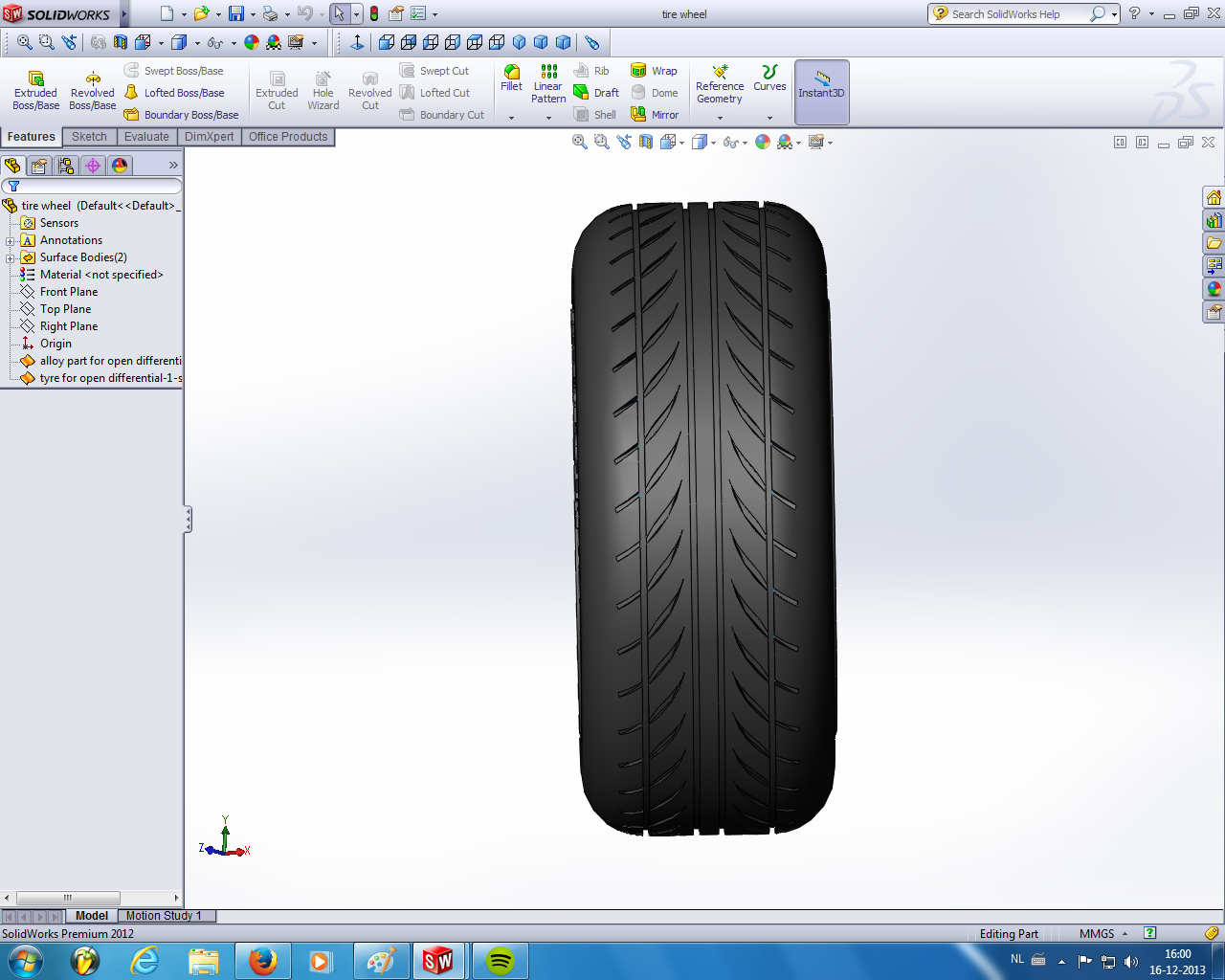The image size is (1225, 980).
Task: Open Reference Geometry dropdown arrow
Action: (x=720, y=118)
